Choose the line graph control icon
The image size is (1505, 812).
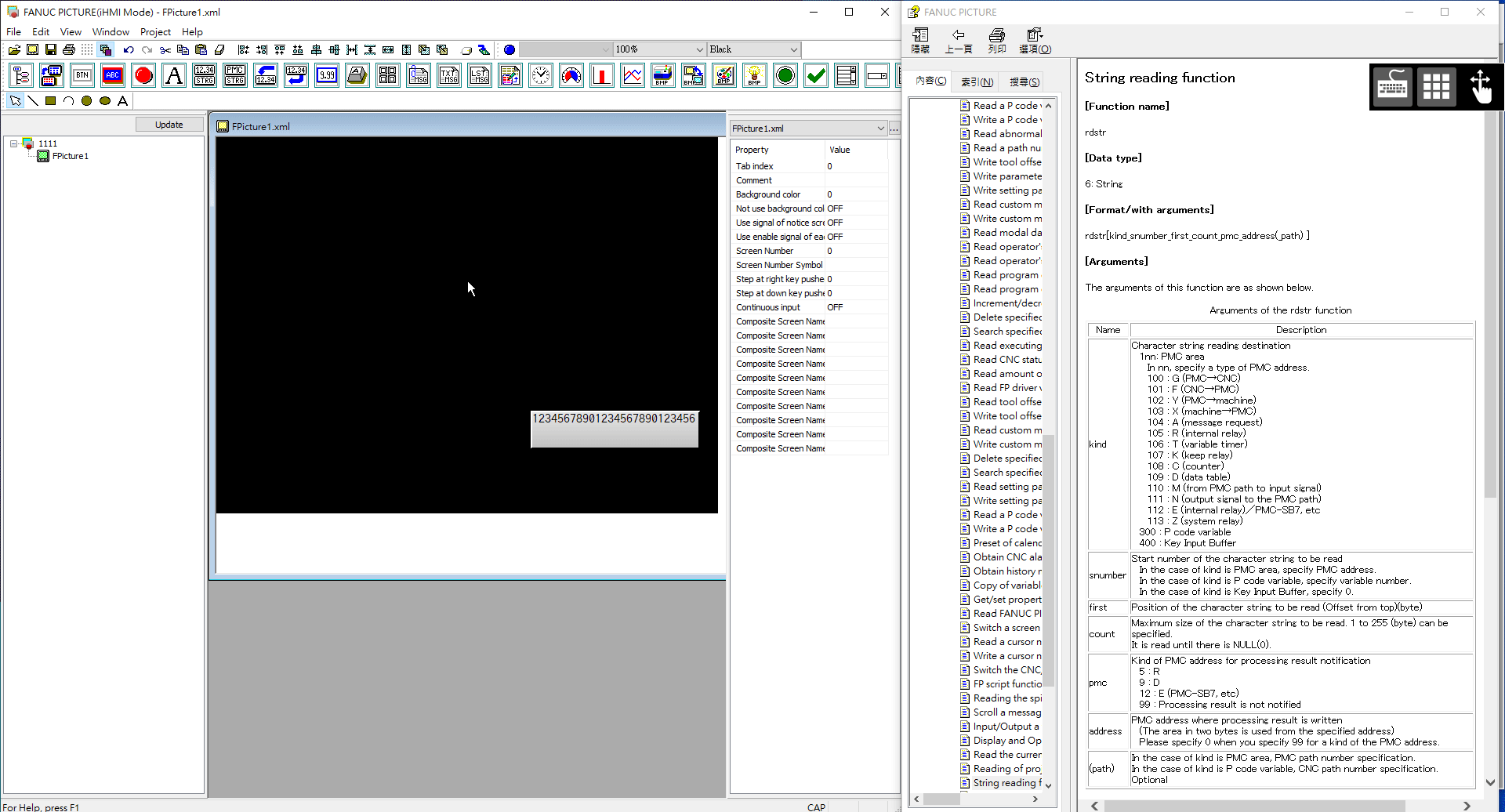coord(633,75)
